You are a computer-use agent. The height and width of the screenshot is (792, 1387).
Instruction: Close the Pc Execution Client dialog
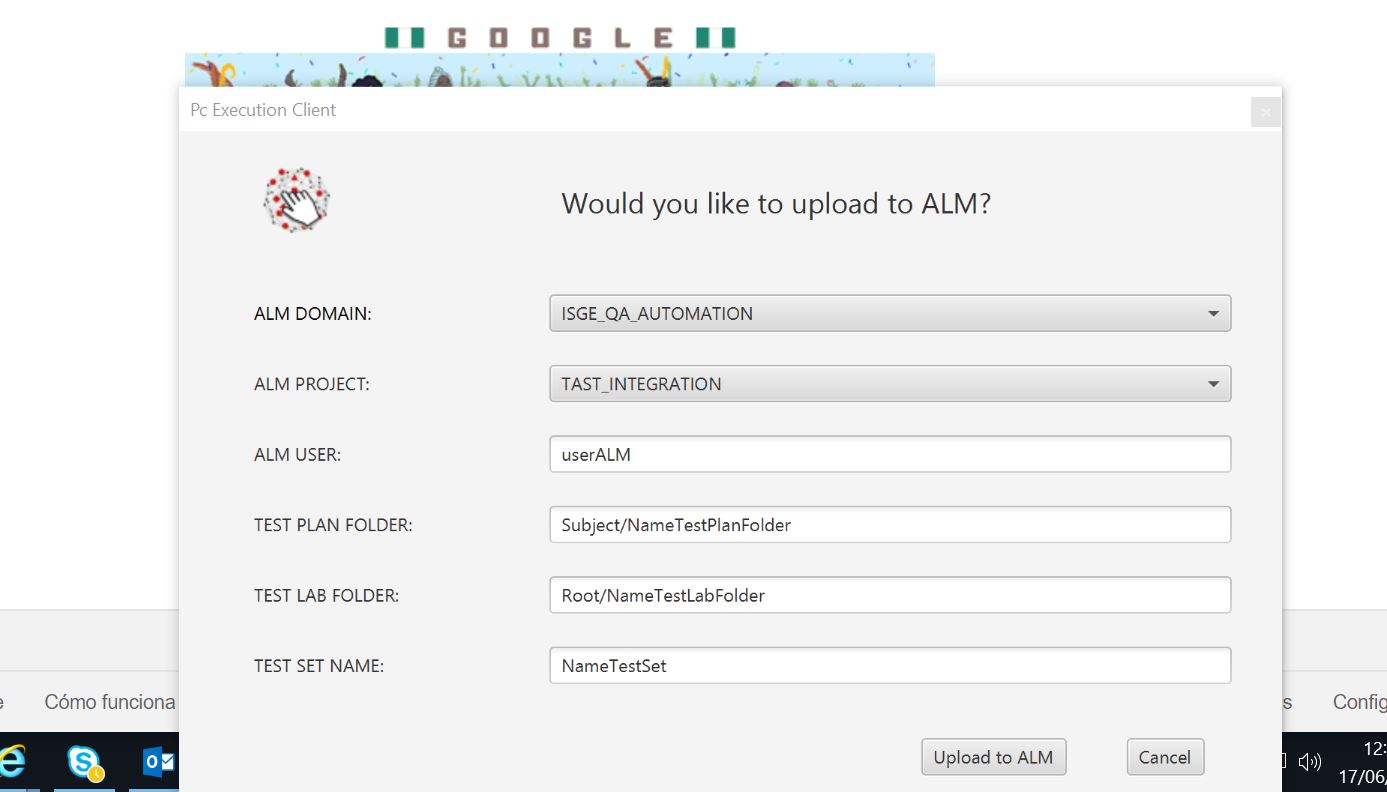1265,112
